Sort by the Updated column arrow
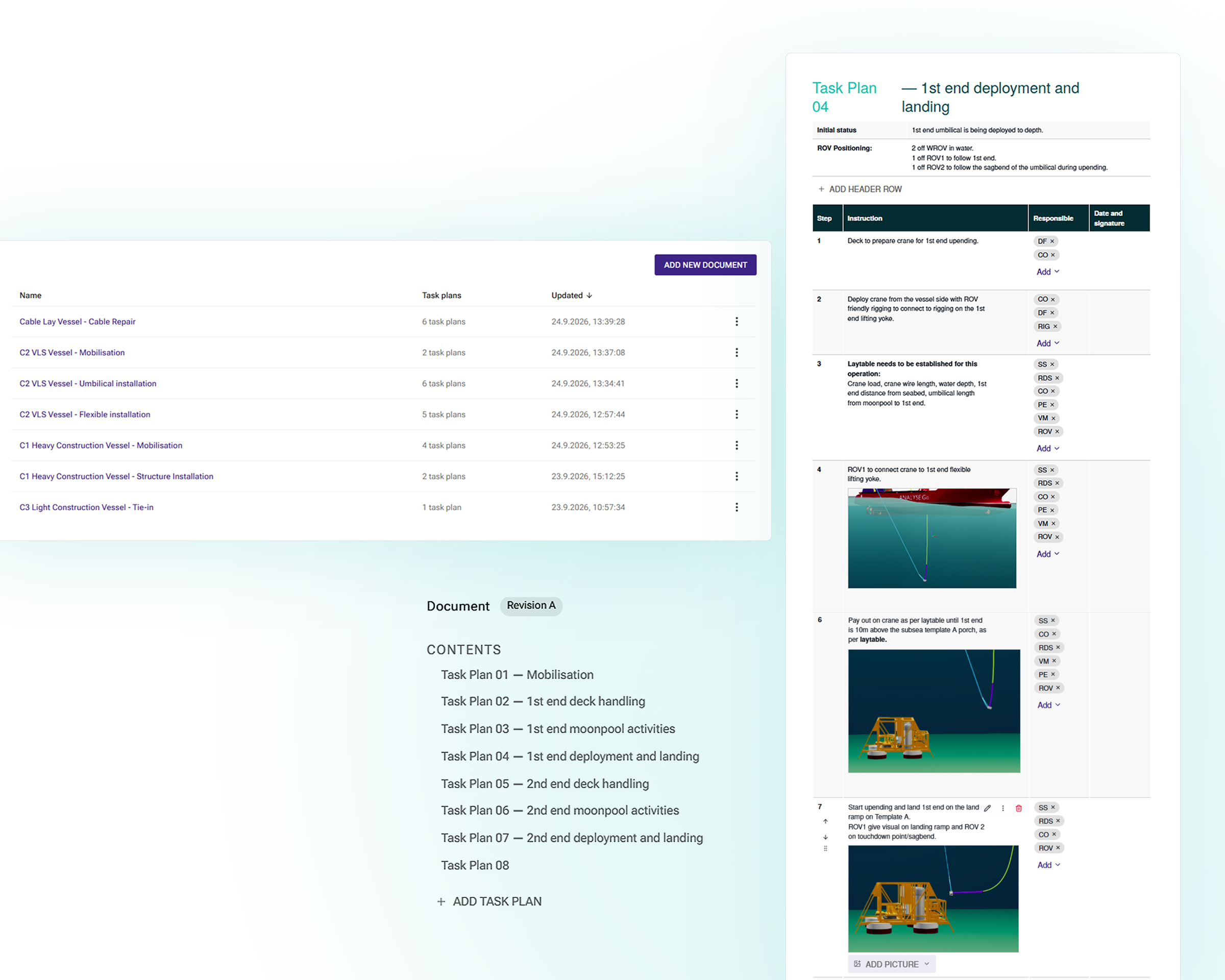 [589, 296]
